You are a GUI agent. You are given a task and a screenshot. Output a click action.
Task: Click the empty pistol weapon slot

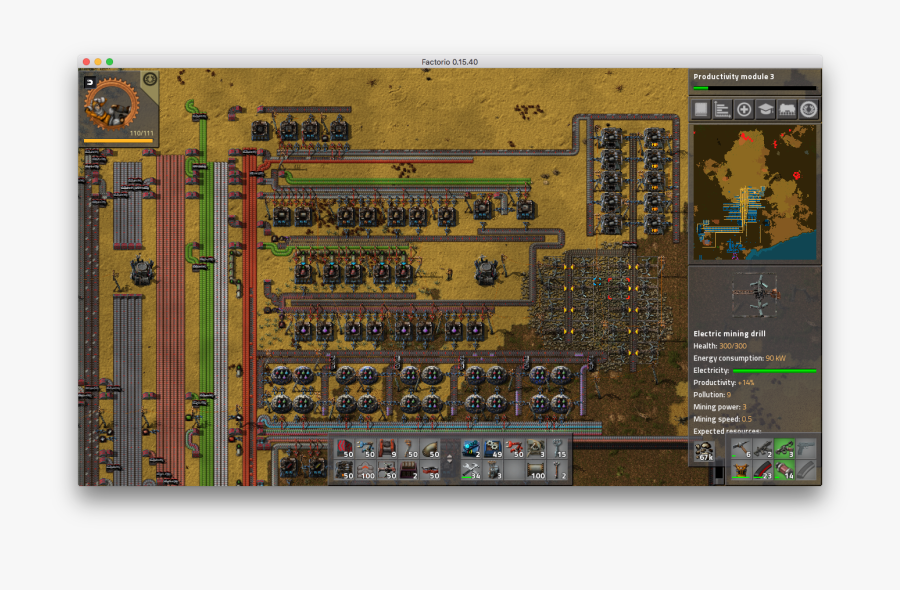806,450
